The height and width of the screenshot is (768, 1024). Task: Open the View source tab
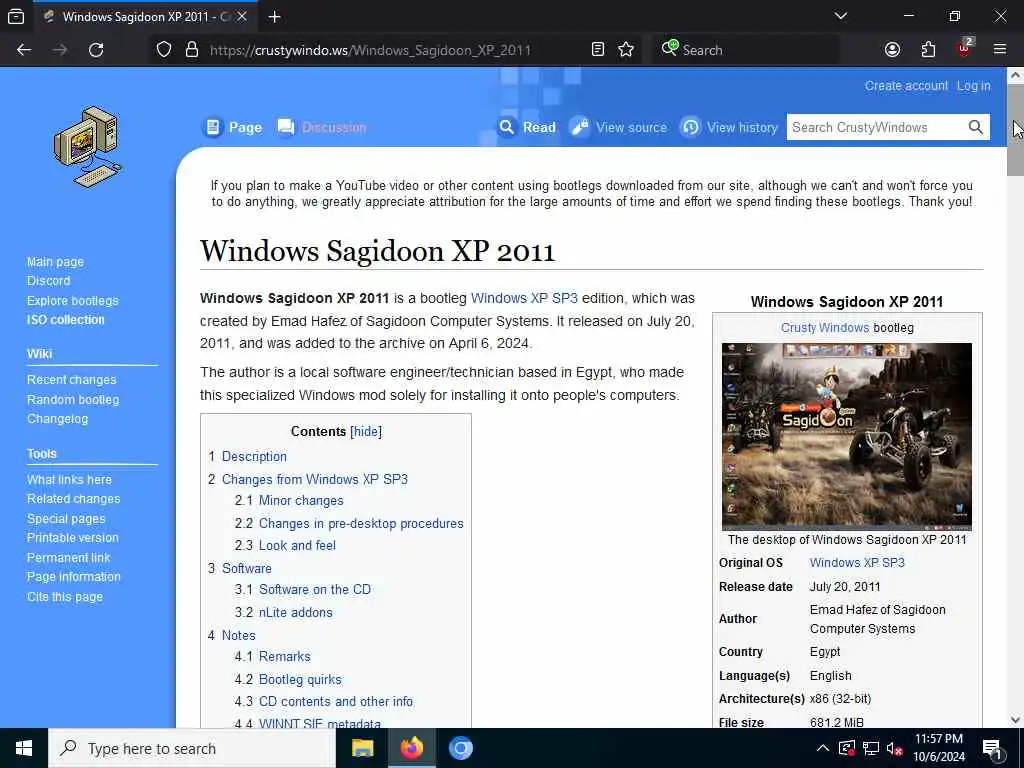click(x=618, y=127)
